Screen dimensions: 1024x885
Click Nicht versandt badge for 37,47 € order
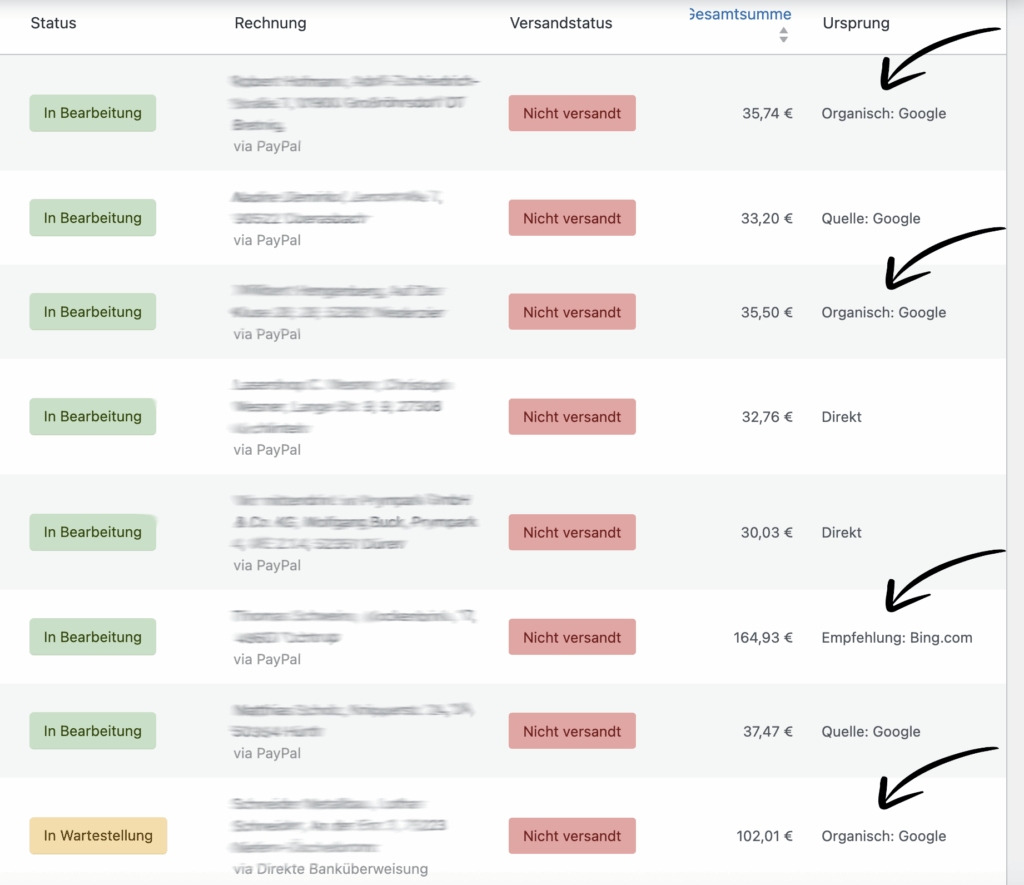tap(572, 732)
